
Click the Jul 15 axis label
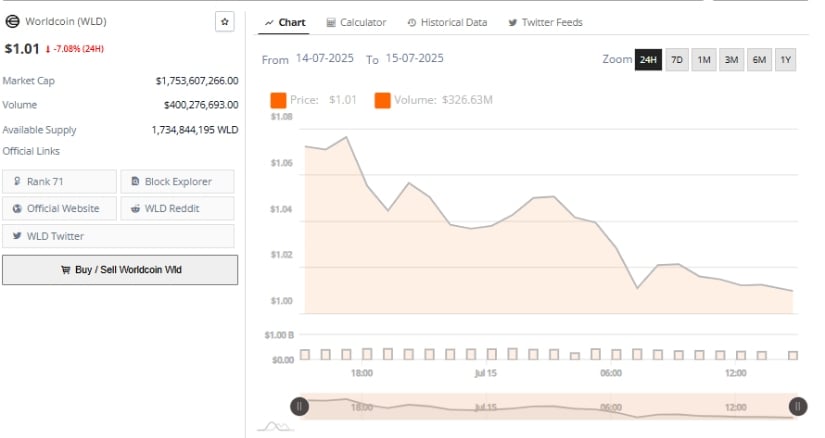pyautogui.click(x=485, y=373)
